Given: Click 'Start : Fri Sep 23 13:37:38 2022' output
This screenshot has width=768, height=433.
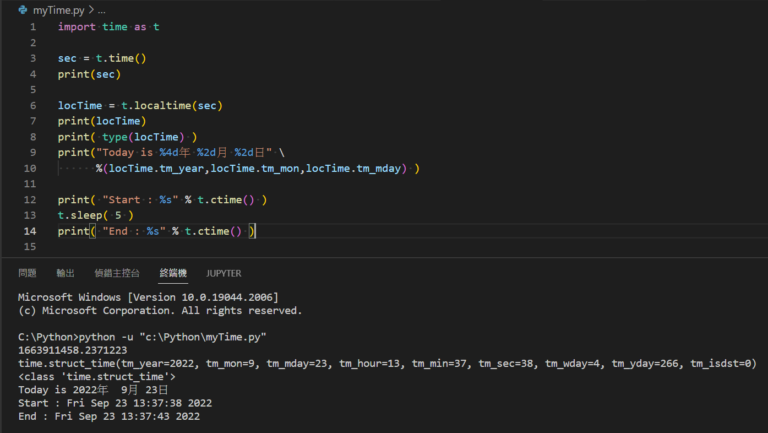Looking at the screenshot, I should point(115,403).
